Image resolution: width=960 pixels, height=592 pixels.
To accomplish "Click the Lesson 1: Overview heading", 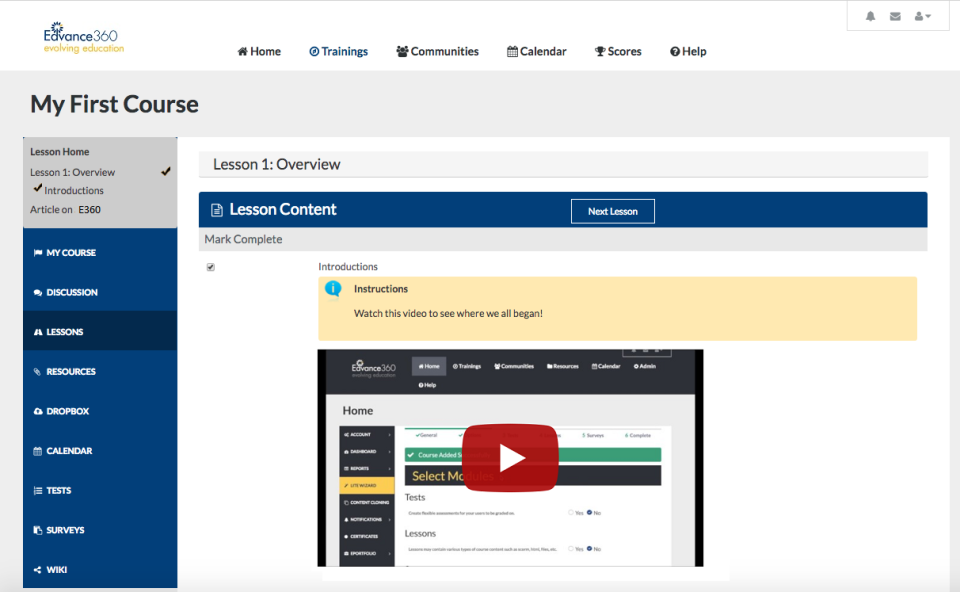I will click(x=277, y=164).
